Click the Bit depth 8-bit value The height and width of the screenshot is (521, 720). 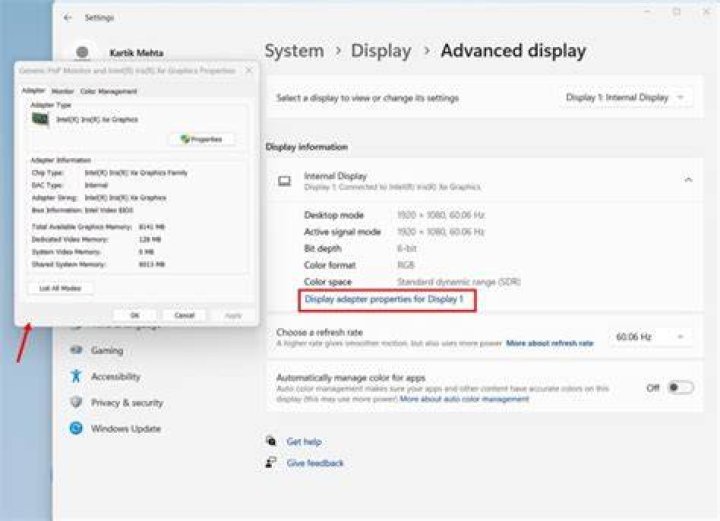click(407, 248)
